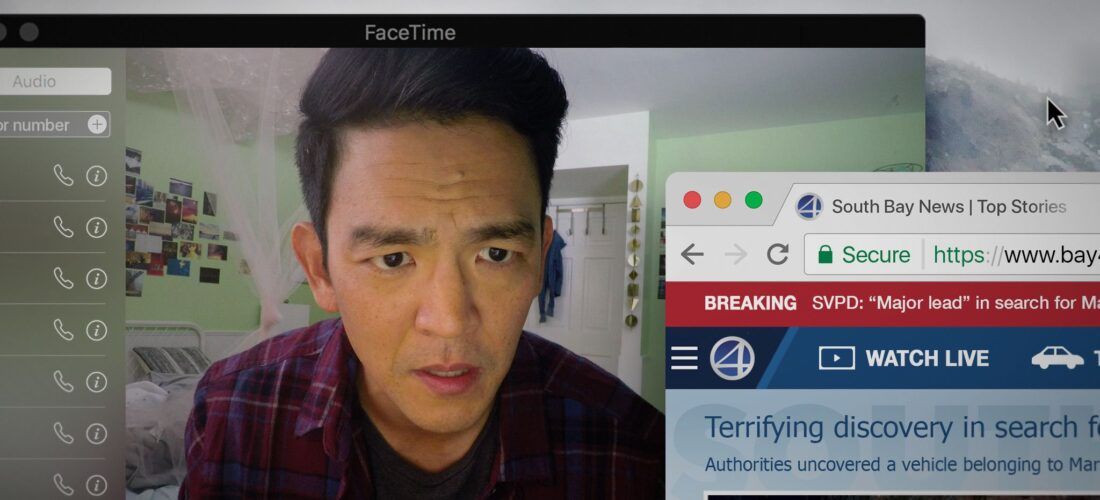Screen dimensions: 1100x500
Task: Click the phone icon in the fourth contact row
Action: [x=63, y=330]
